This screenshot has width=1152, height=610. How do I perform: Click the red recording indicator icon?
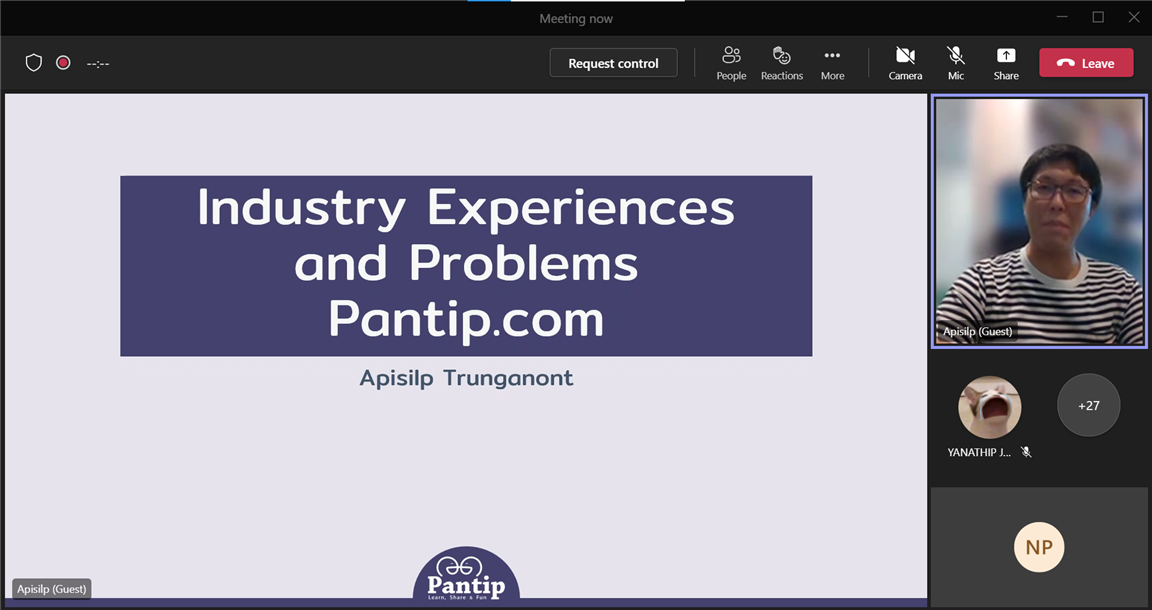[x=63, y=63]
